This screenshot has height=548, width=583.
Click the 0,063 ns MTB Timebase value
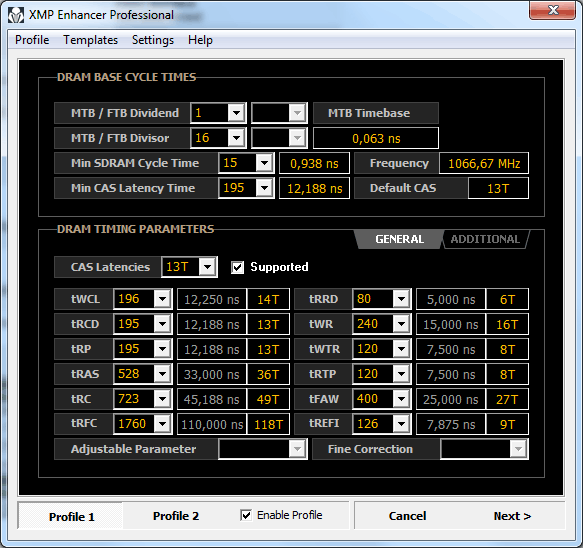(x=376, y=138)
